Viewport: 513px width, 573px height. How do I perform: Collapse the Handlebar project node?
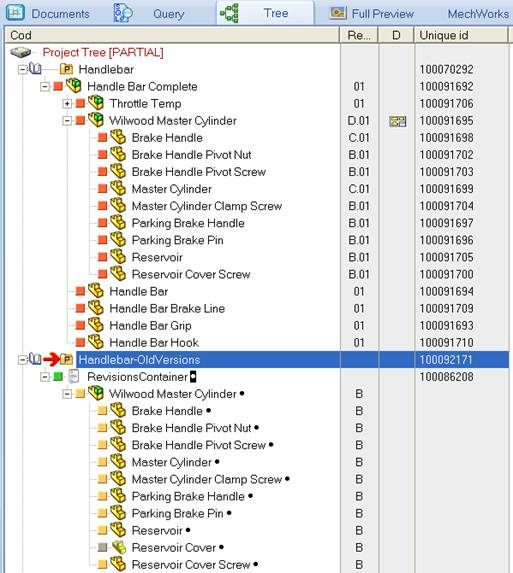tap(23, 69)
